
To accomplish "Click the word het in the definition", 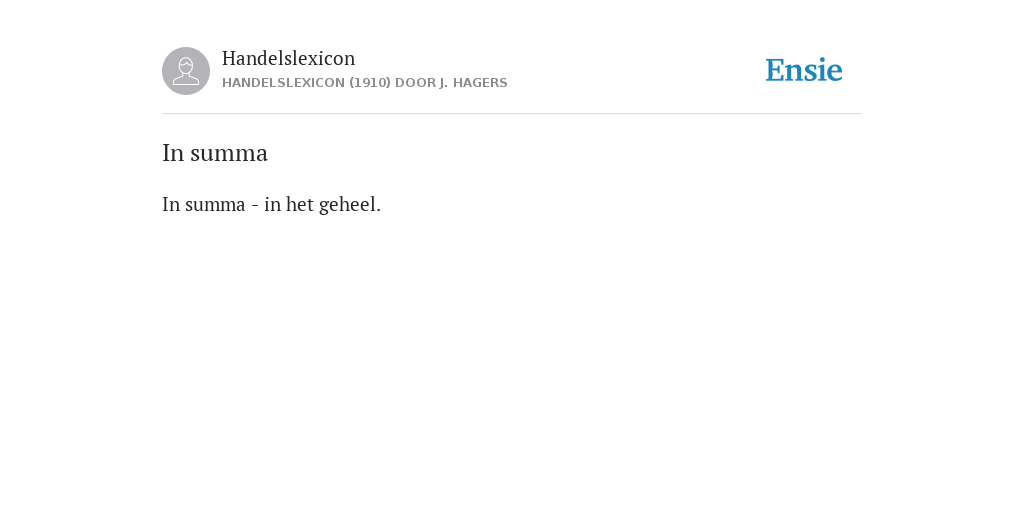I will coord(300,205).
